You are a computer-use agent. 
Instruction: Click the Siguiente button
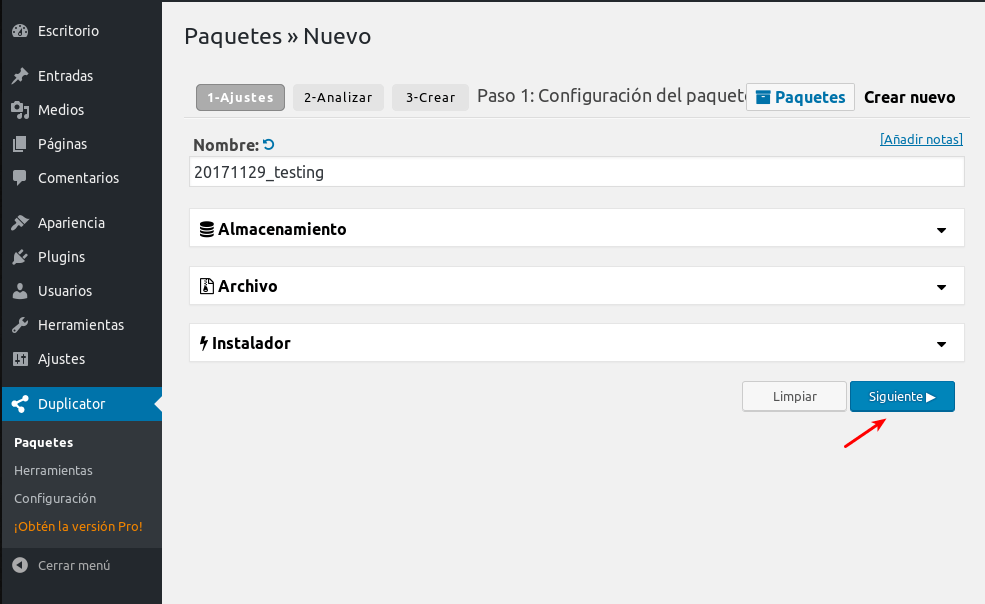point(901,397)
